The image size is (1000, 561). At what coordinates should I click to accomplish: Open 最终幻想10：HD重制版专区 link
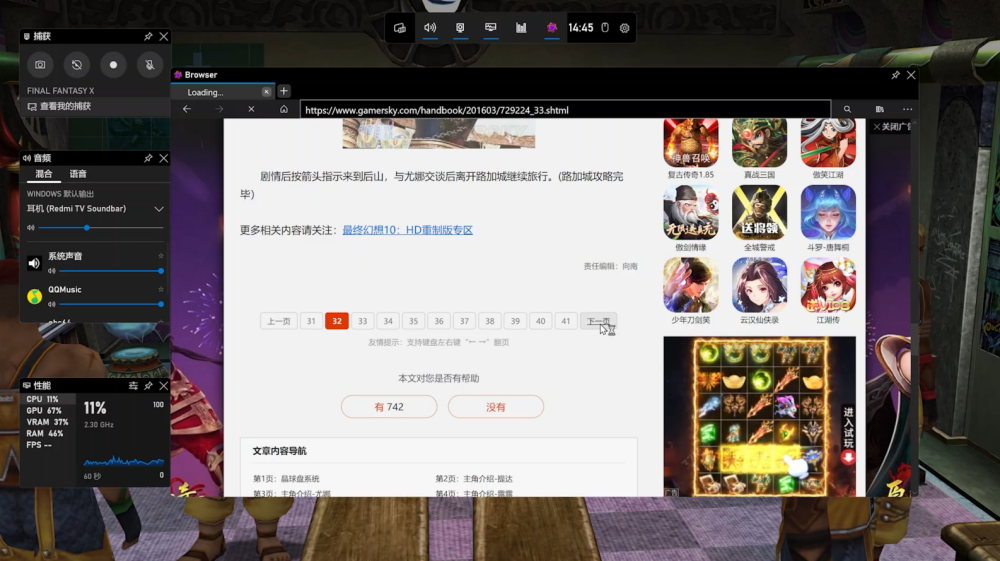click(x=408, y=230)
